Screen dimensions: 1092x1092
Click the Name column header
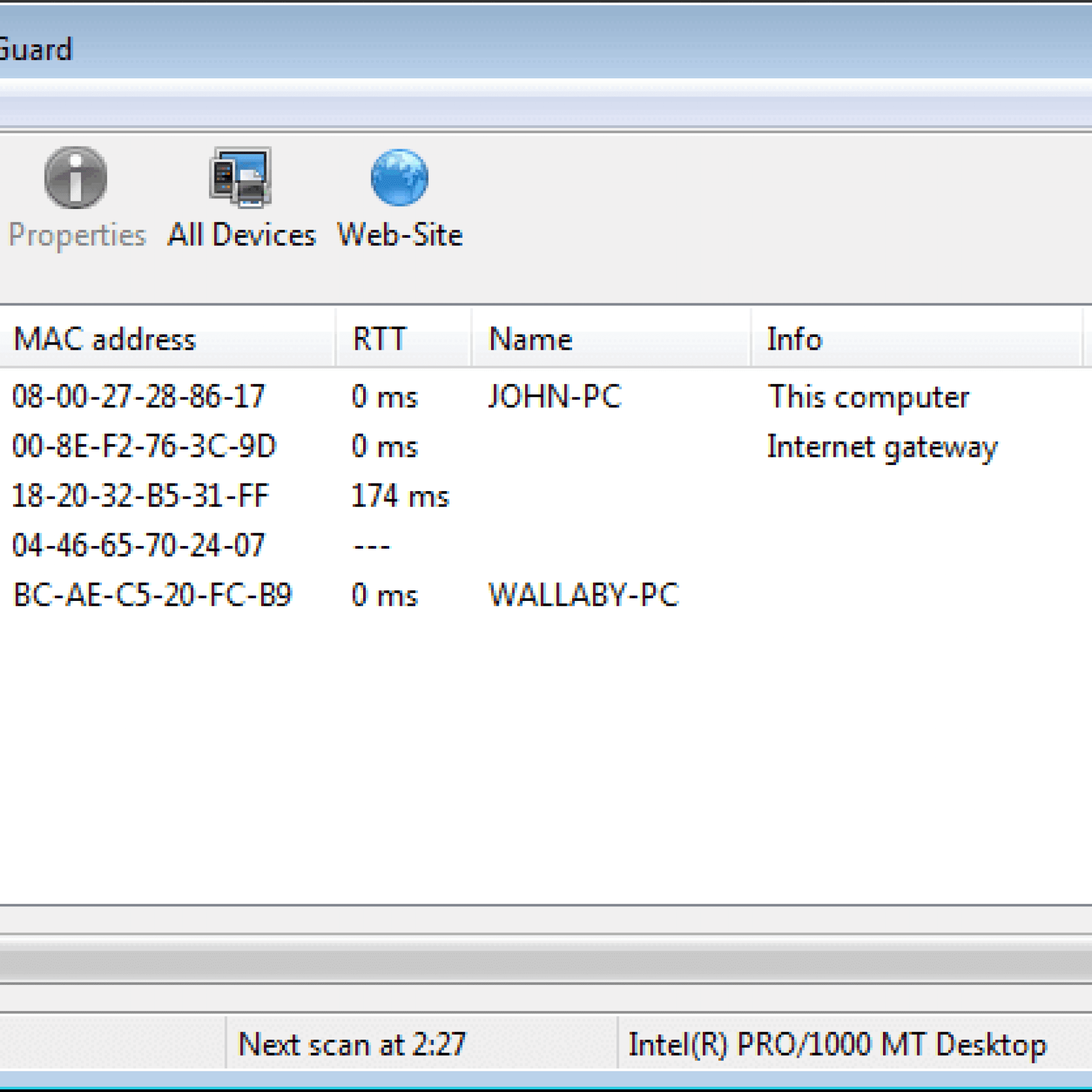(x=530, y=339)
